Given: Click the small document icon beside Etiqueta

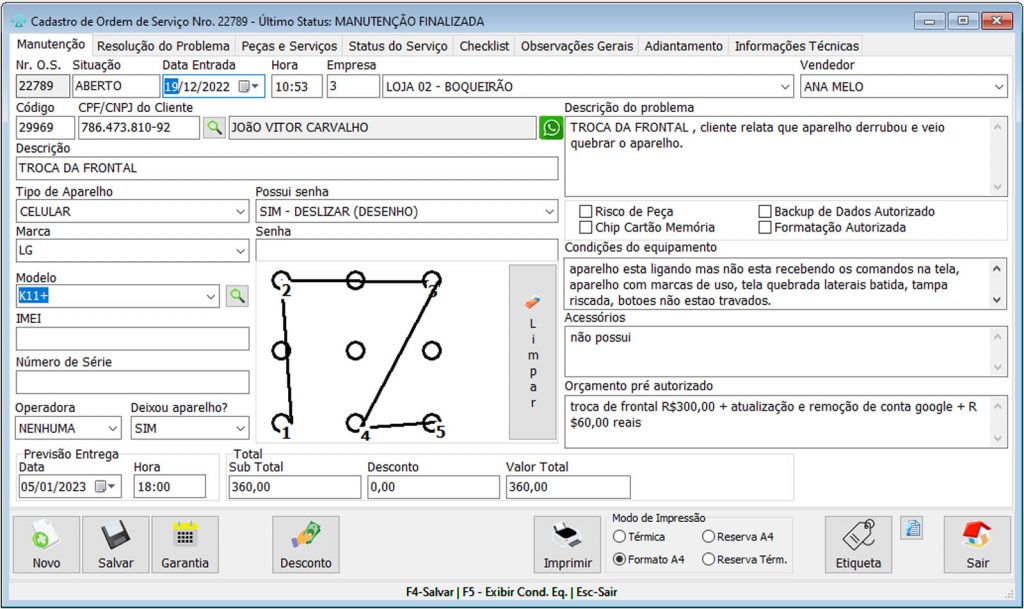Looking at the screenshot, I should pos(911,528).
